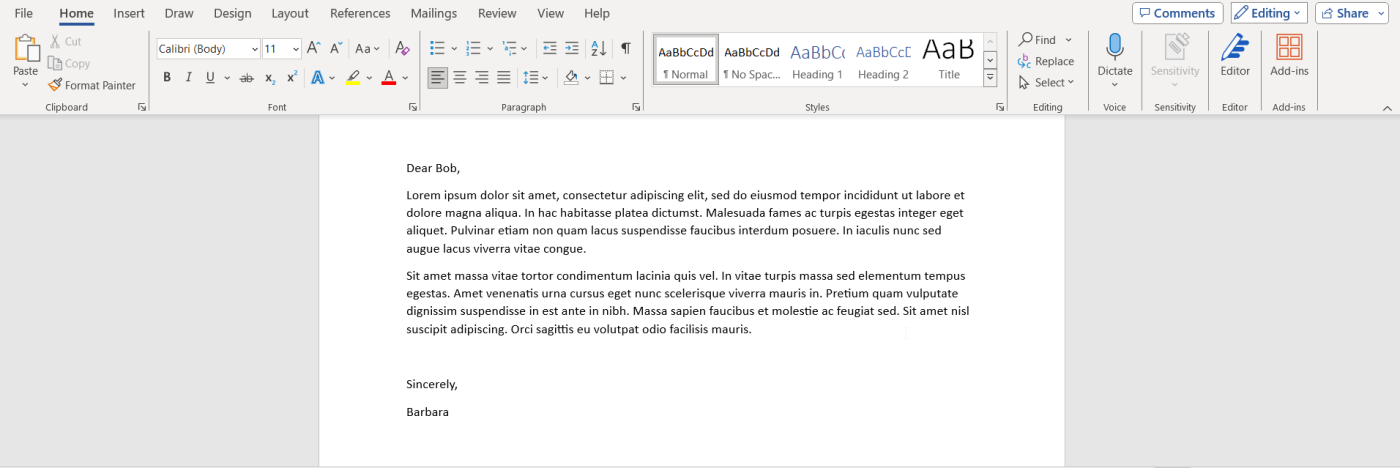This screenshot has height=468, width=1400.
Task: Apply strikethrough formatting
Action: click(x=247, y=77)
